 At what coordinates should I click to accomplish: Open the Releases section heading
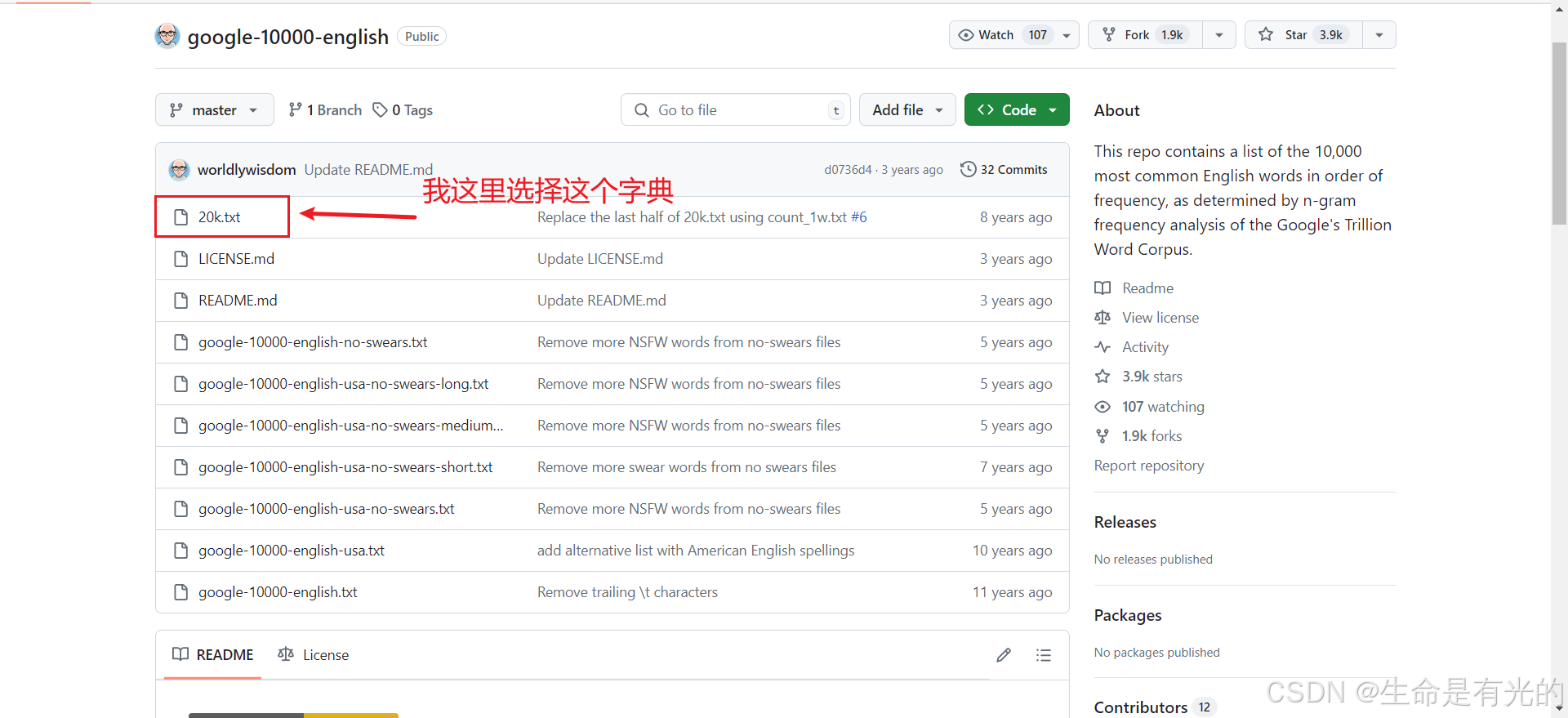(x=1125, y=522)
